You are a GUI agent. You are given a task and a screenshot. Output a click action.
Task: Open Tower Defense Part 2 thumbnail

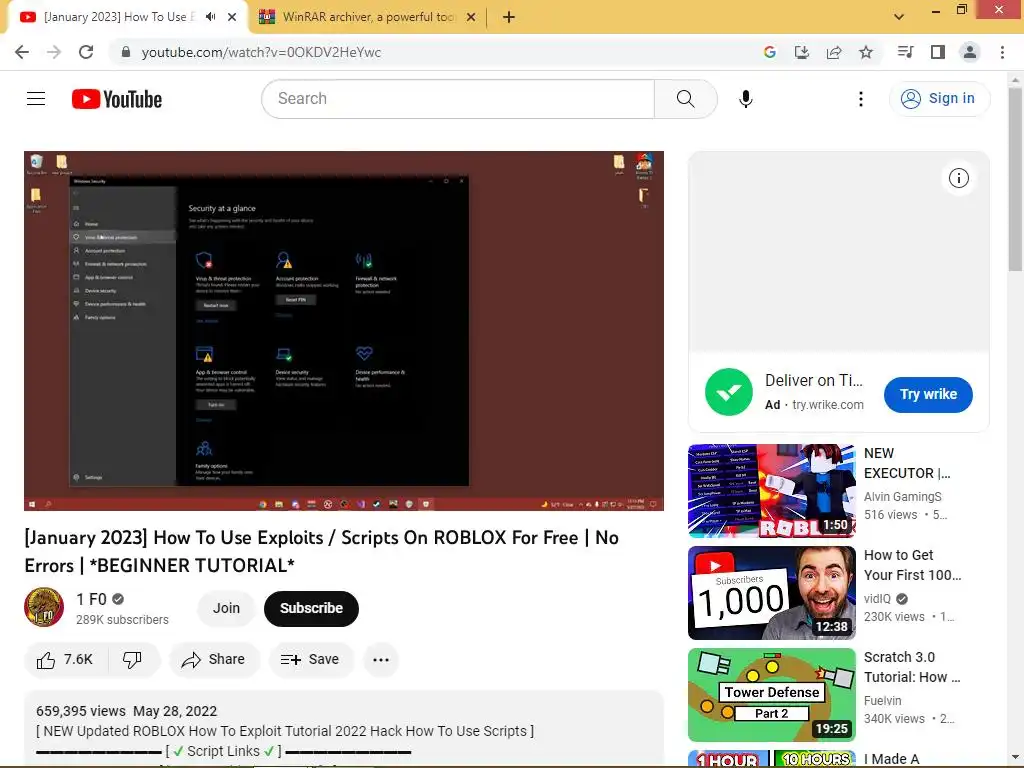click(x=771, y=694)
